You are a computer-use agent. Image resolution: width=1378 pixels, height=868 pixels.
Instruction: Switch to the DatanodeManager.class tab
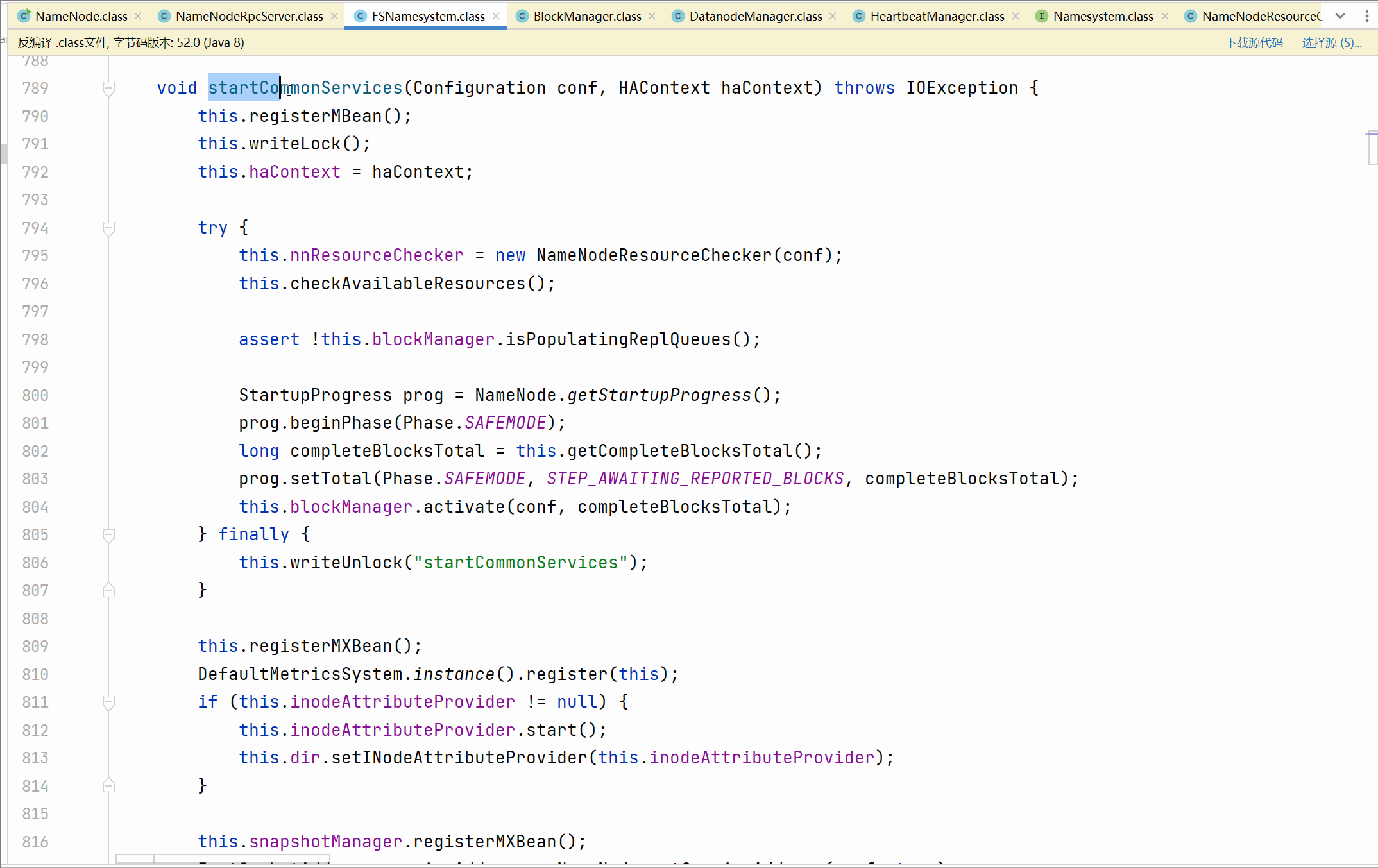tap(755, 16)
